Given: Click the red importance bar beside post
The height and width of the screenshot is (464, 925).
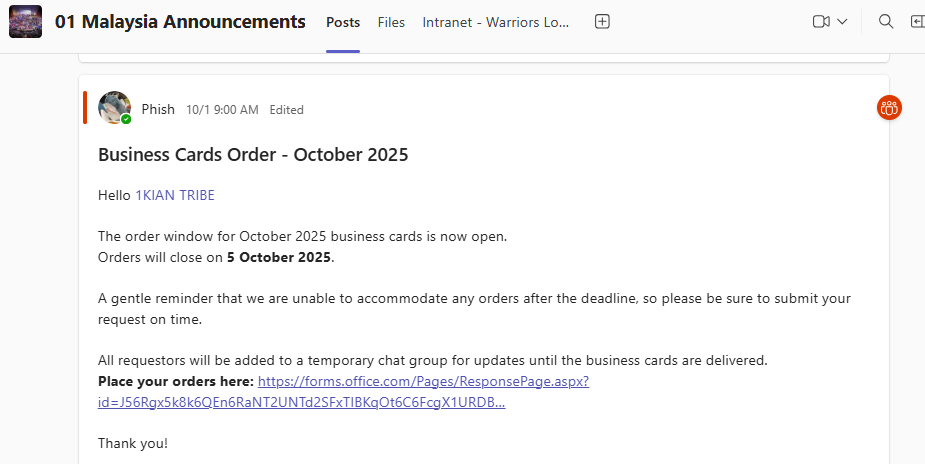Looking at the screenshot, I should pos(85,108).
